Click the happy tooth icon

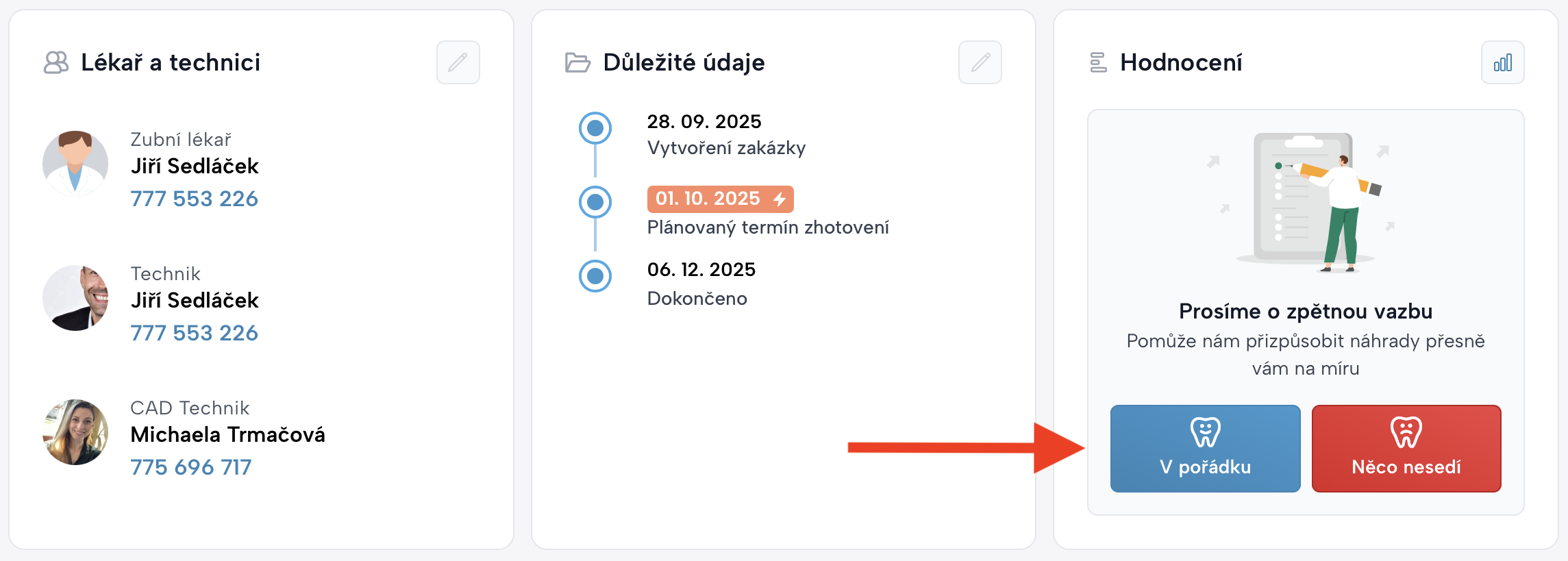1205,432
